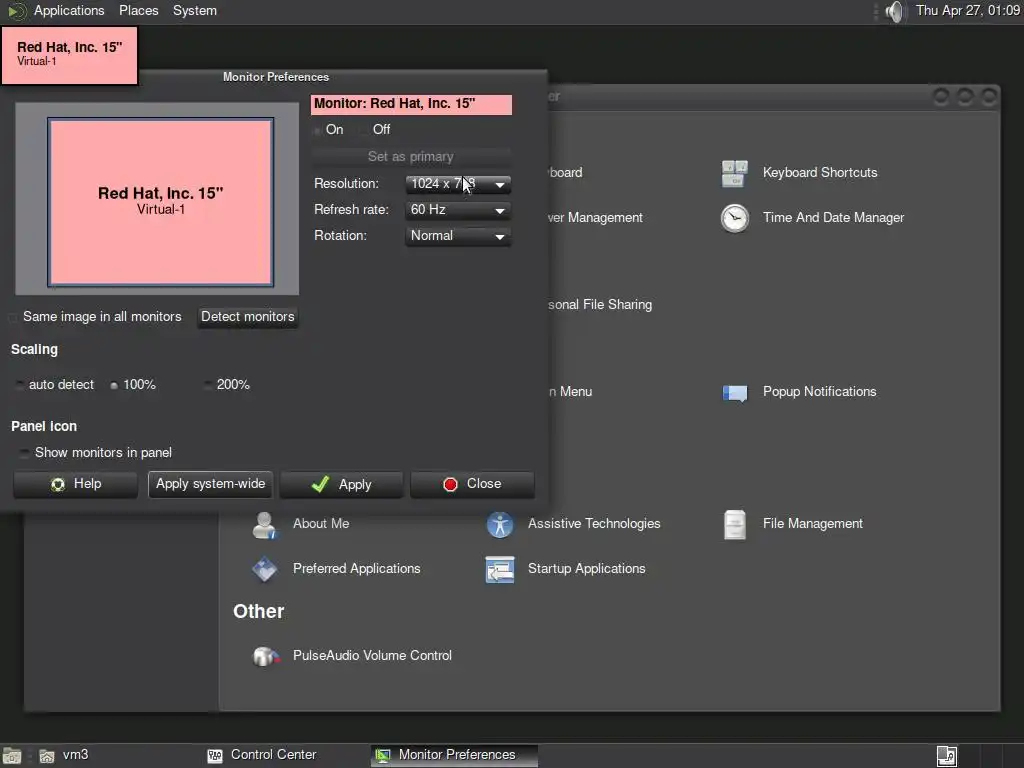Select the Off radio button for monitor
Viewport: 1024px width, 768px height.
pyautogui.click(x=364, y=131)
